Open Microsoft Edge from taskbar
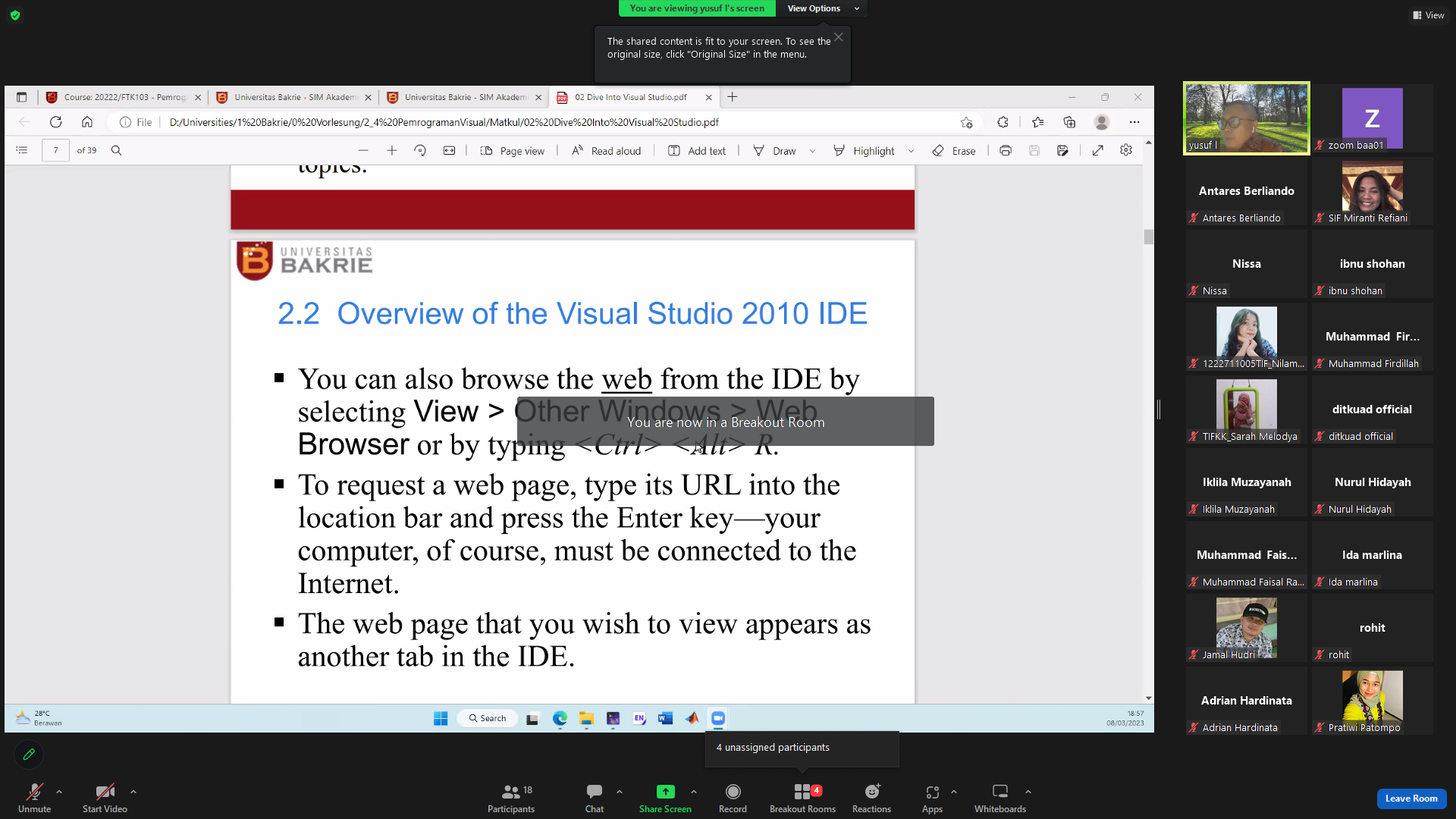This screenshot has height=819, width=1456. point(560,718)
